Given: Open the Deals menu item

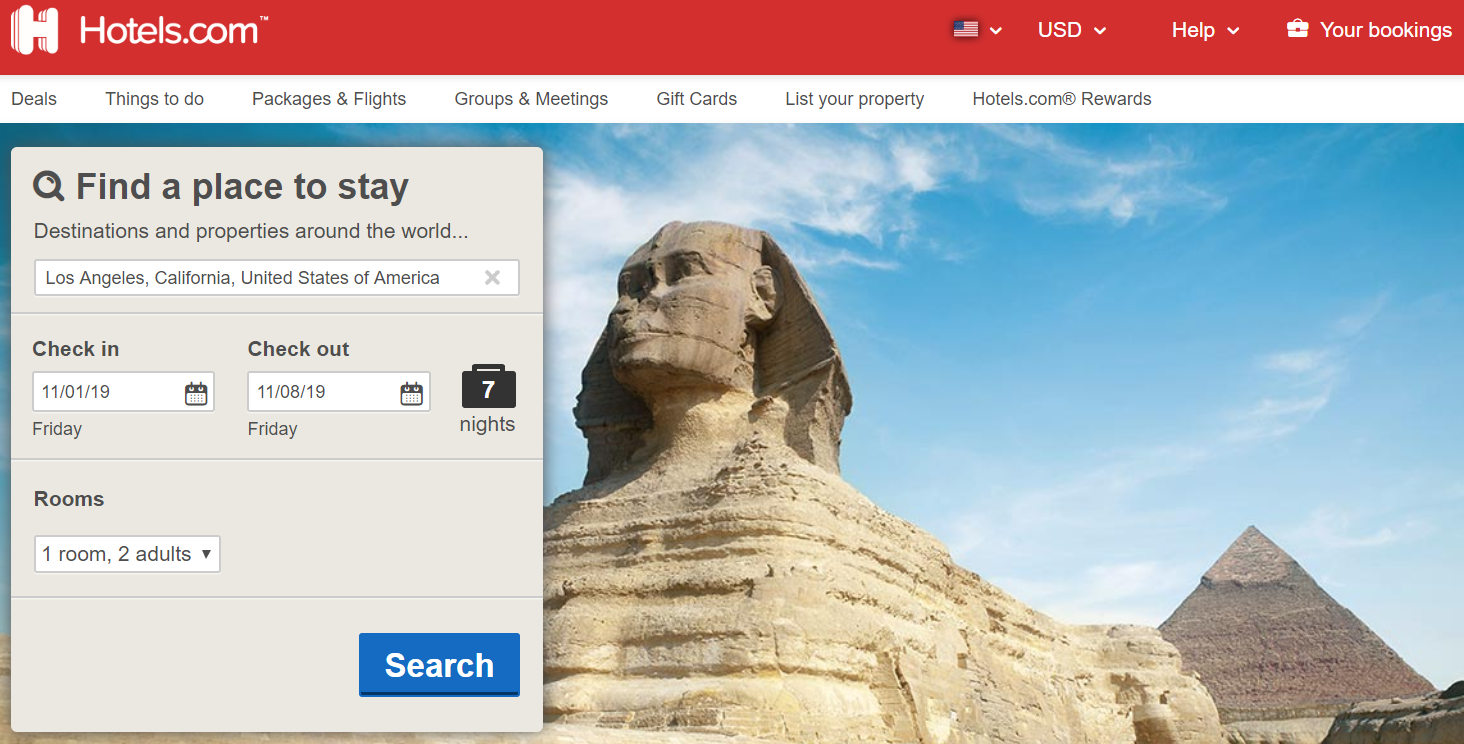Looking at the screenshot, I should (x=34, y=99).
